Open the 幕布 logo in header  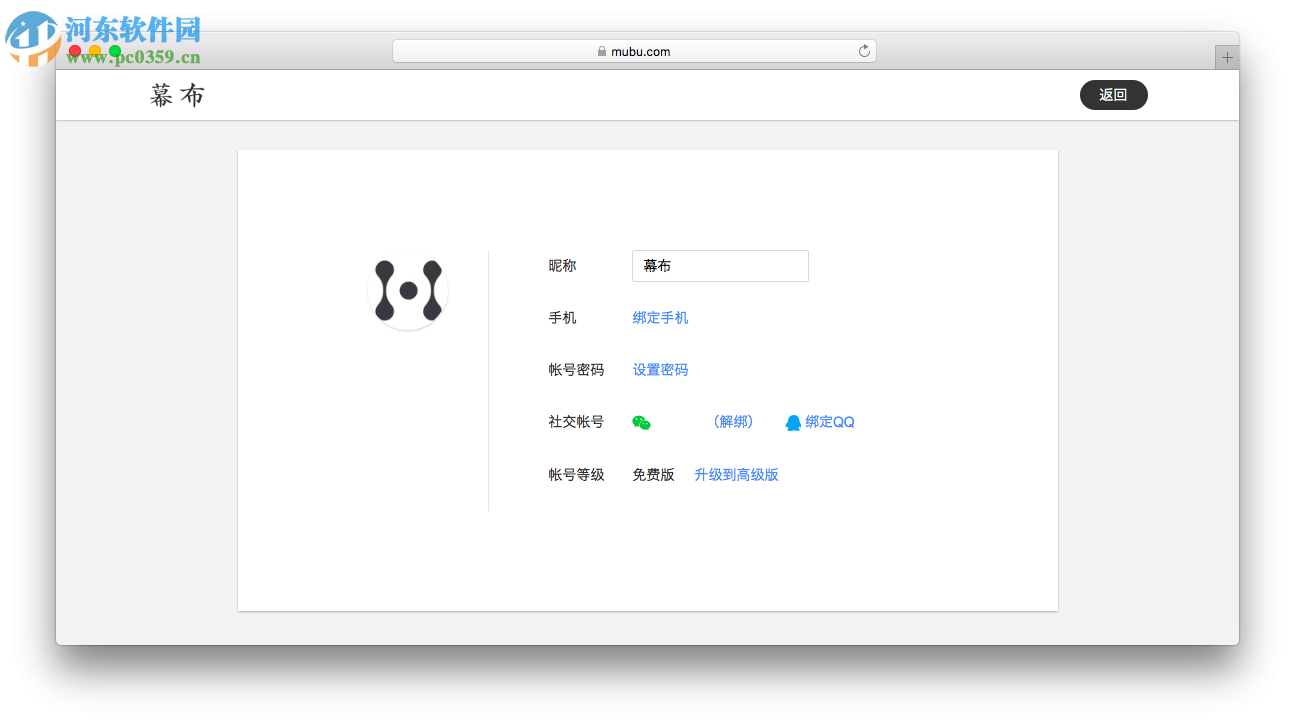[178, 95]
